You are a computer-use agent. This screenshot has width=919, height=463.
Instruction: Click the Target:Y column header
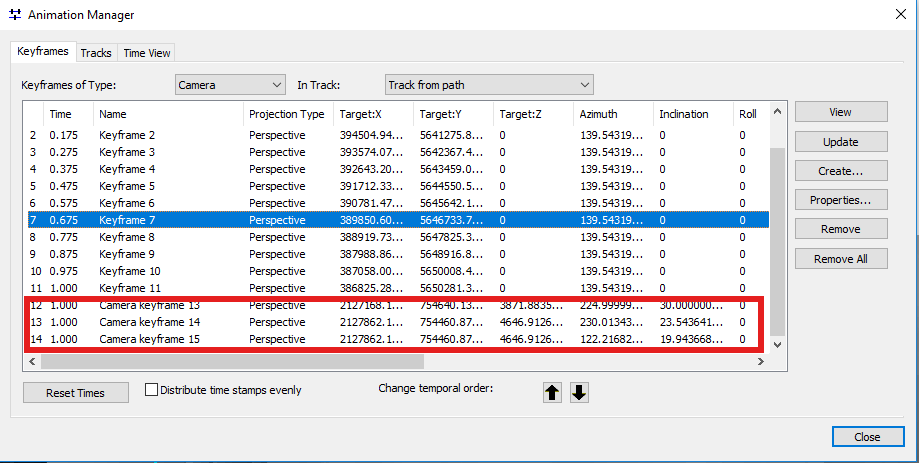(453, 114)
